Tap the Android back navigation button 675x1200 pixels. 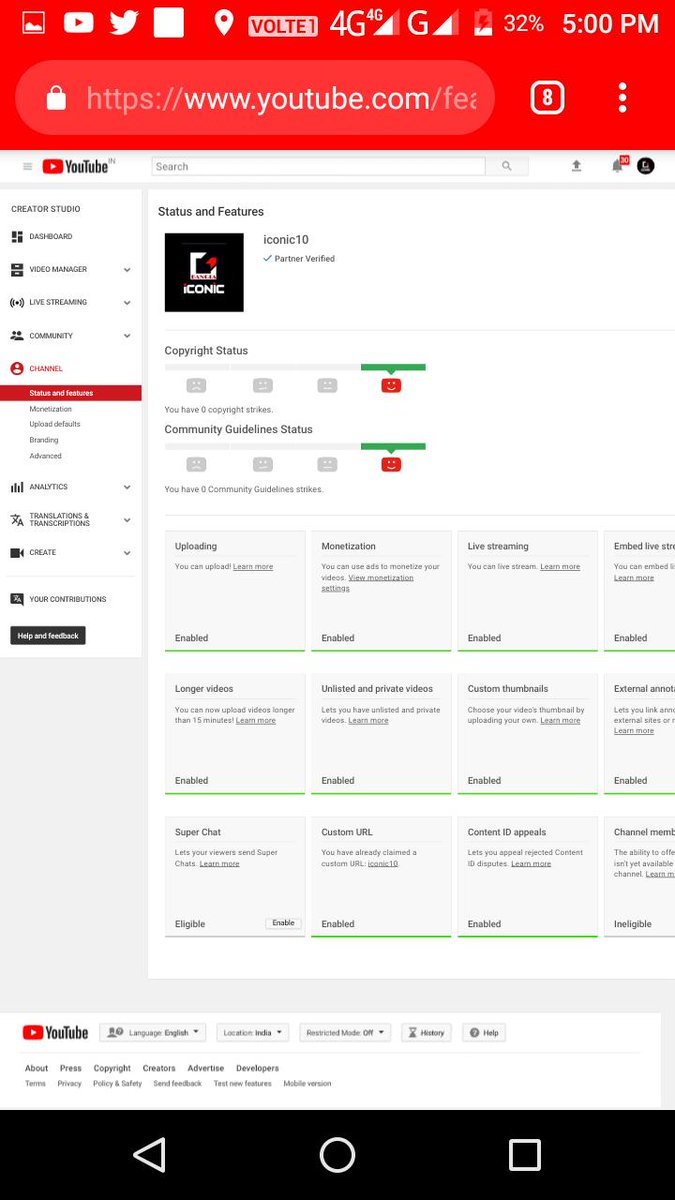pos(149,1155)
